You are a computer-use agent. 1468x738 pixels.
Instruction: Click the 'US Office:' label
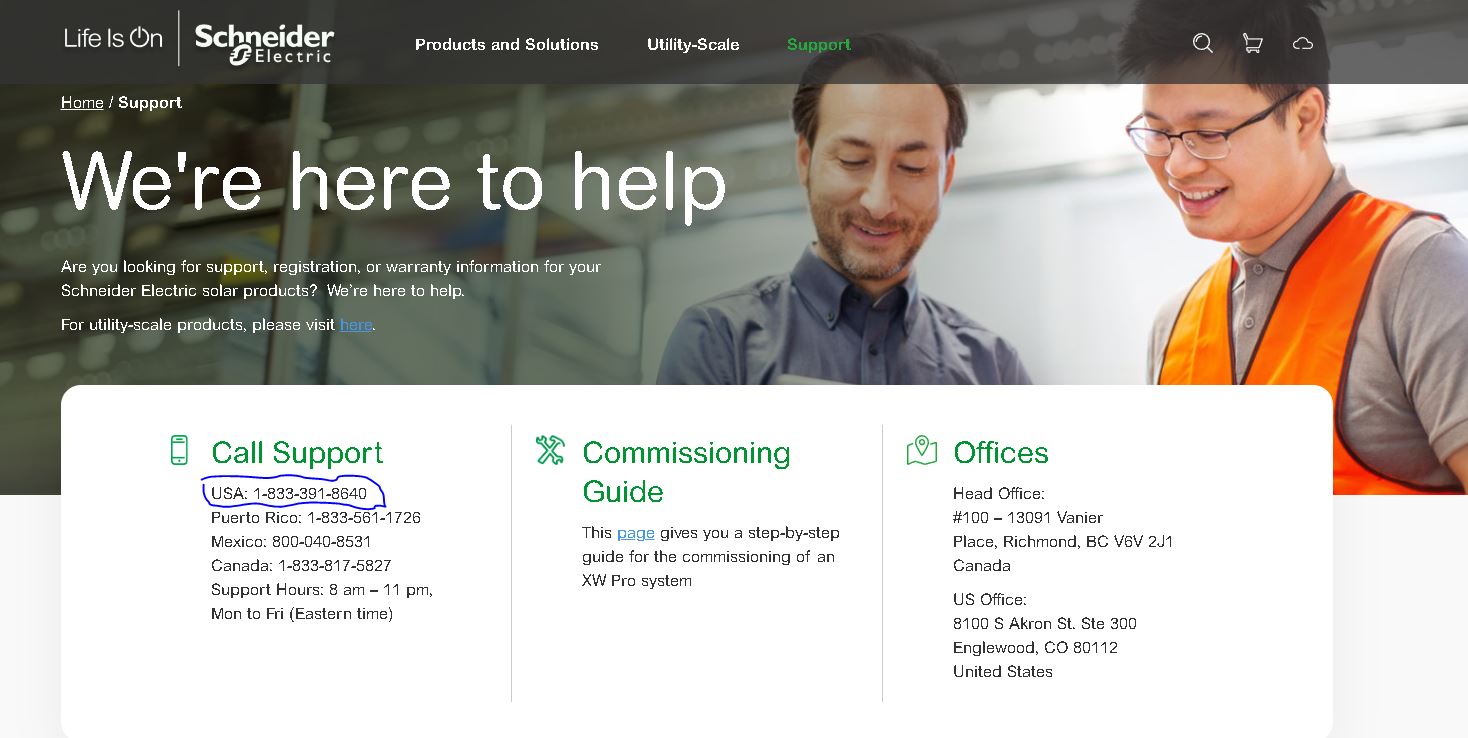point(990,600)
